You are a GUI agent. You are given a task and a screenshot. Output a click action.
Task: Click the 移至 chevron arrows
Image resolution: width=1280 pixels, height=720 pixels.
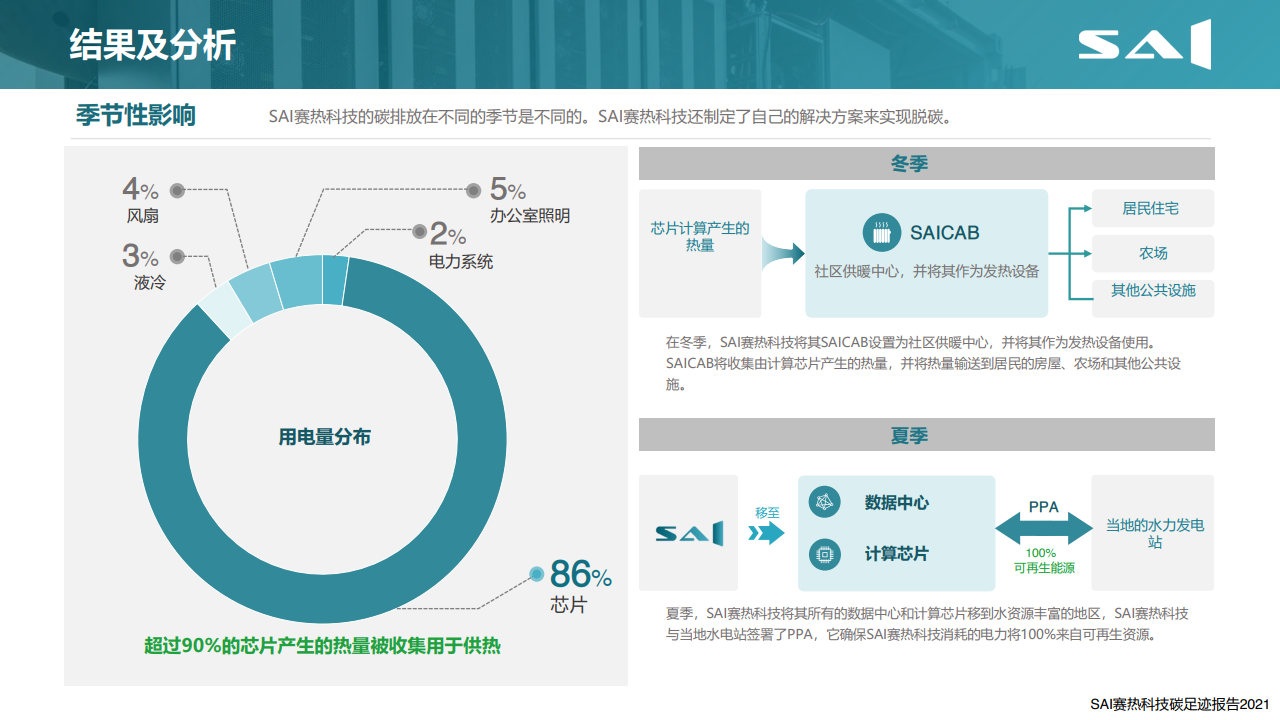pos(767,533)
